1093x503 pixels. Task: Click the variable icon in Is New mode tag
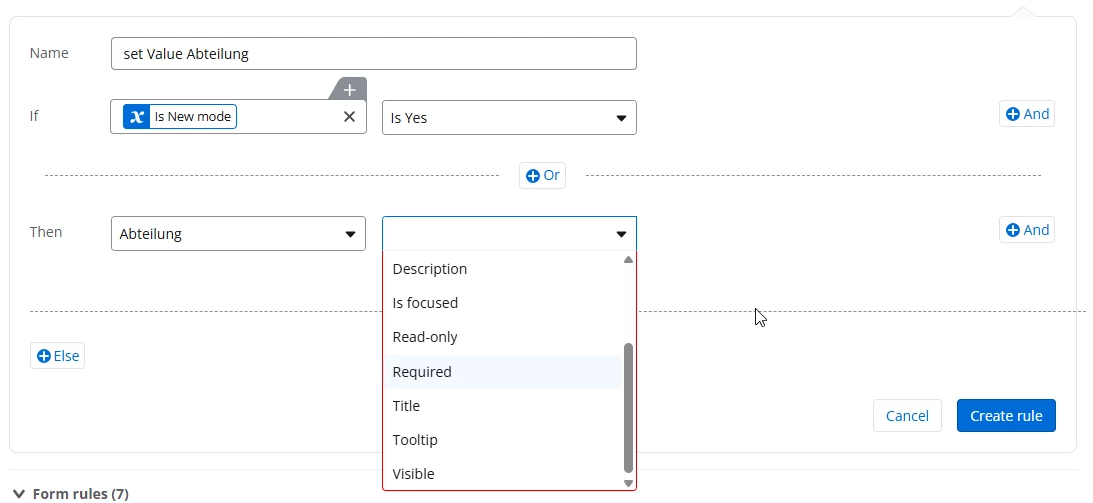(137, 117)
